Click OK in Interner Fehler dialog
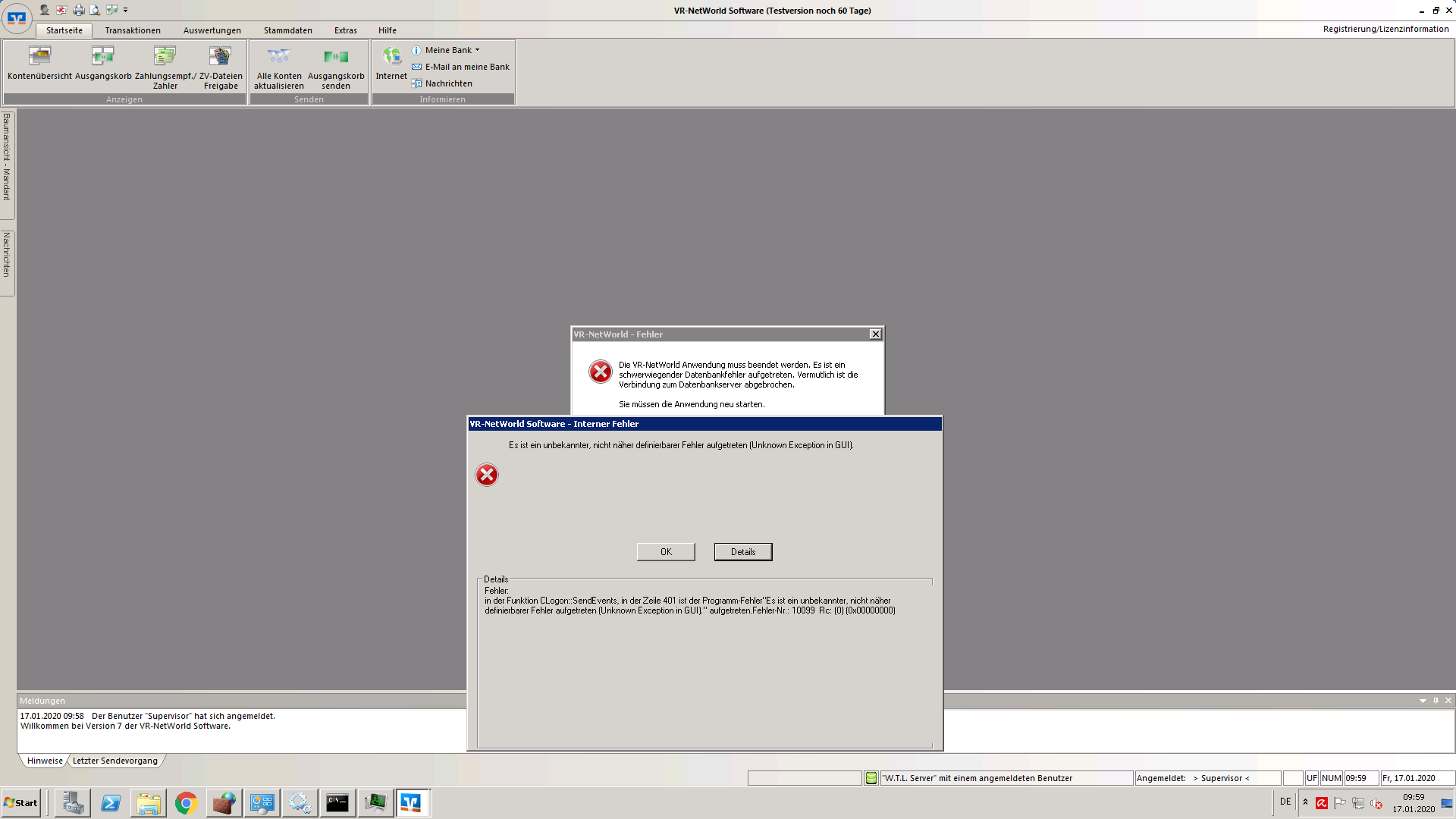 (666, 552)
